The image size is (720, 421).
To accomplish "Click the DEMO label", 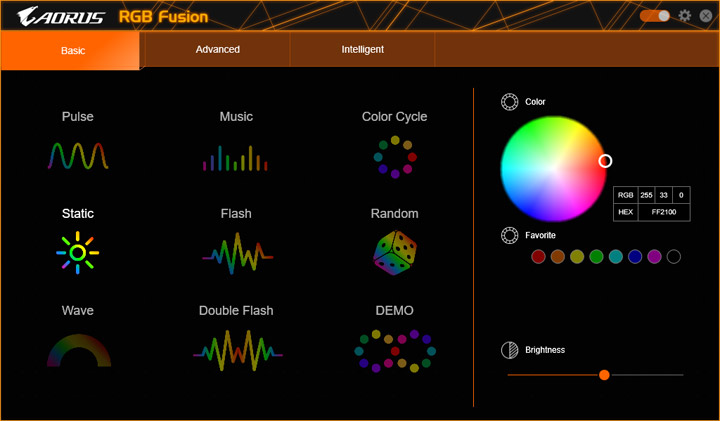I will 394,310.
